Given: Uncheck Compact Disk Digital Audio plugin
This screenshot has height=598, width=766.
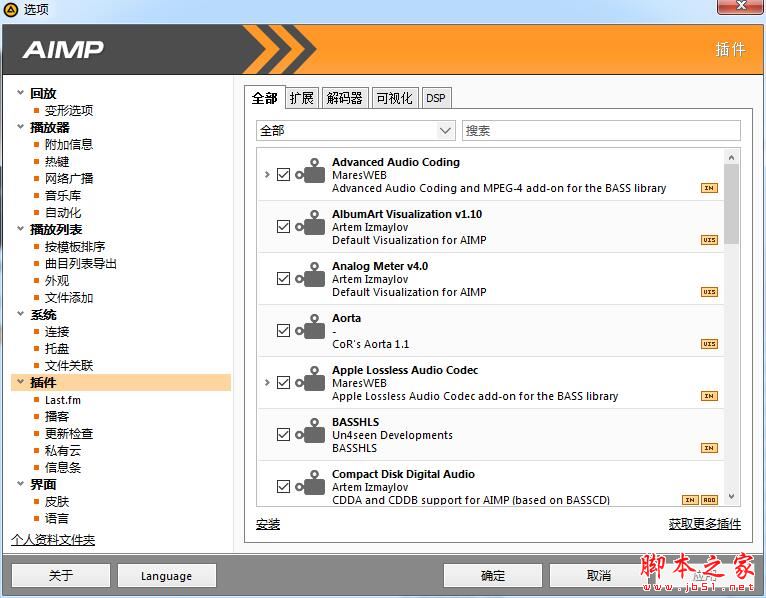Looking at the screenshot, I should (283, 487).
